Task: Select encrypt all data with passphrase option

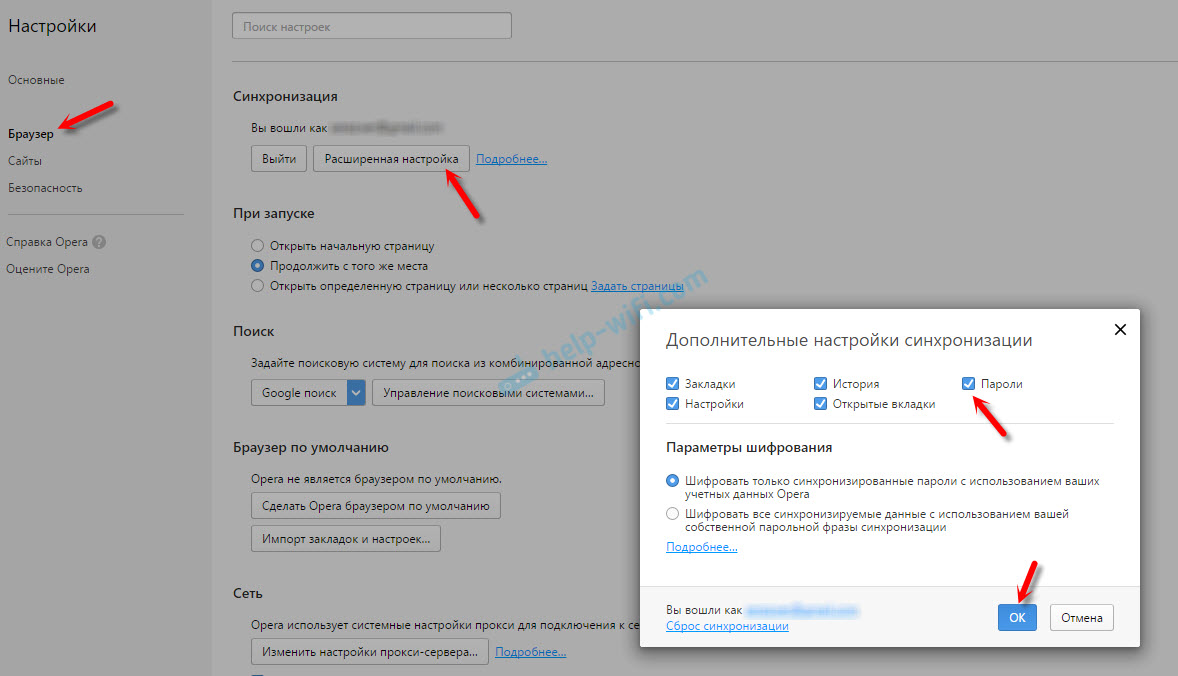Action: (x=673, y=514)
